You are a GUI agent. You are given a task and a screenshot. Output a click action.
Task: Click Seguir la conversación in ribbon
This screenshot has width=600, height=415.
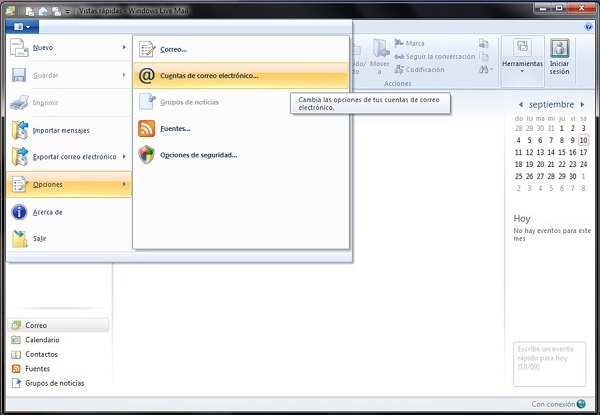click(x=435, y=57)
